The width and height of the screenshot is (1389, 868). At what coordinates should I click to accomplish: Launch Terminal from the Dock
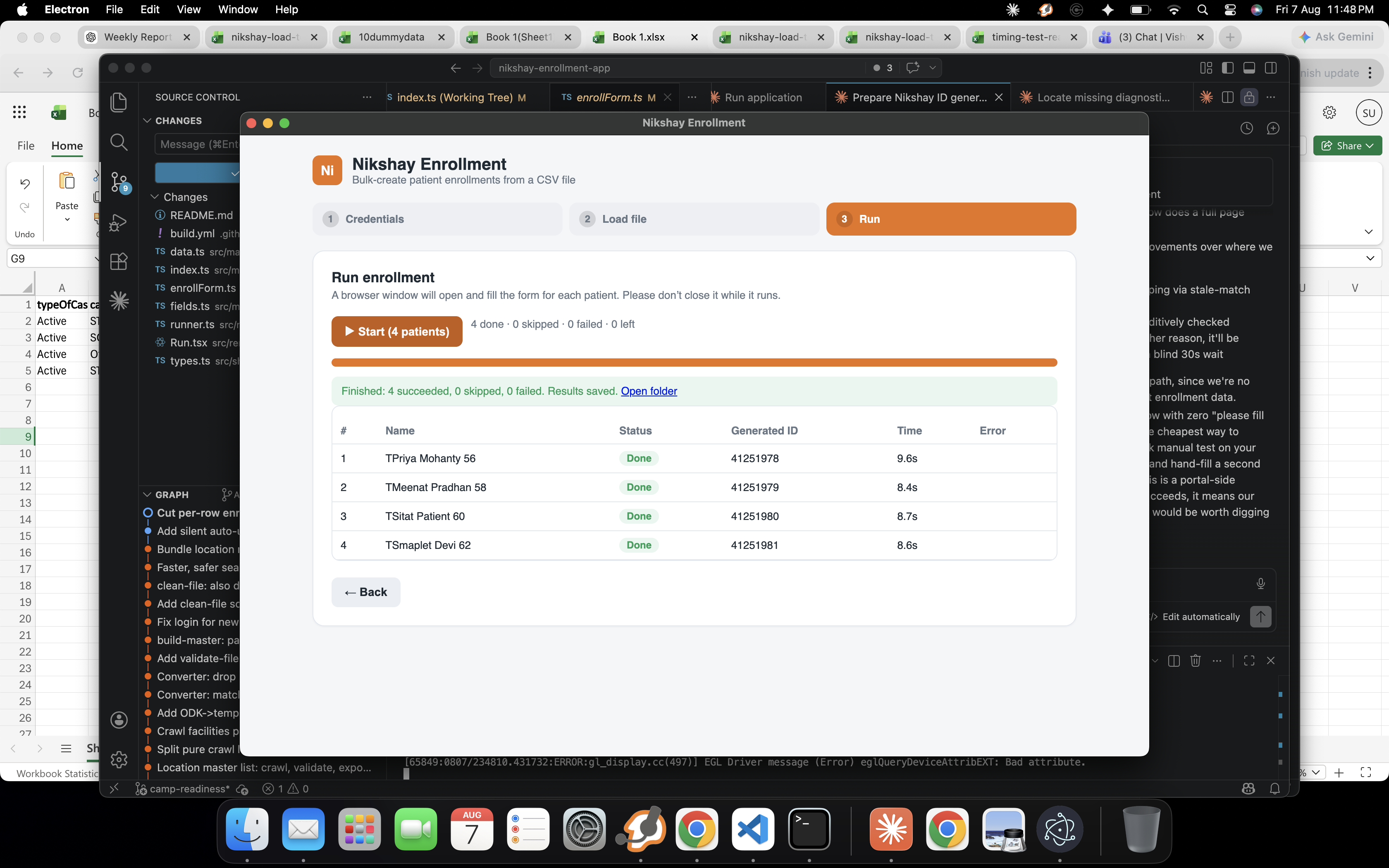coord(809,829)
